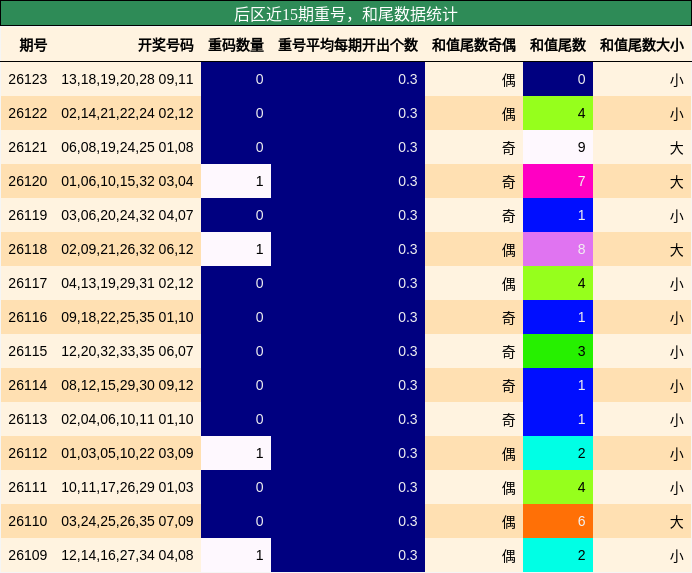This screenshot has width=692, height=573.
Task: Click 重码数量 cell 0 in row 26115
Action: [x=236, y=351]
